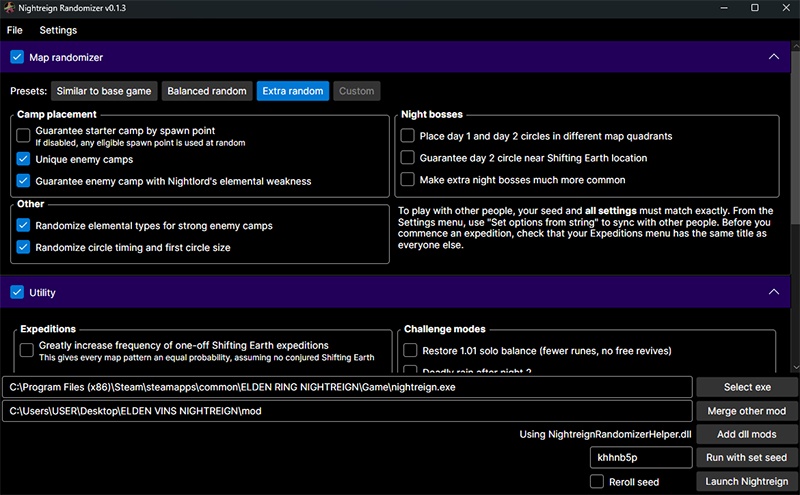This screenshot has width=800, height=495.
Task: Click the scrollbar up arrow
Action: 795,46
